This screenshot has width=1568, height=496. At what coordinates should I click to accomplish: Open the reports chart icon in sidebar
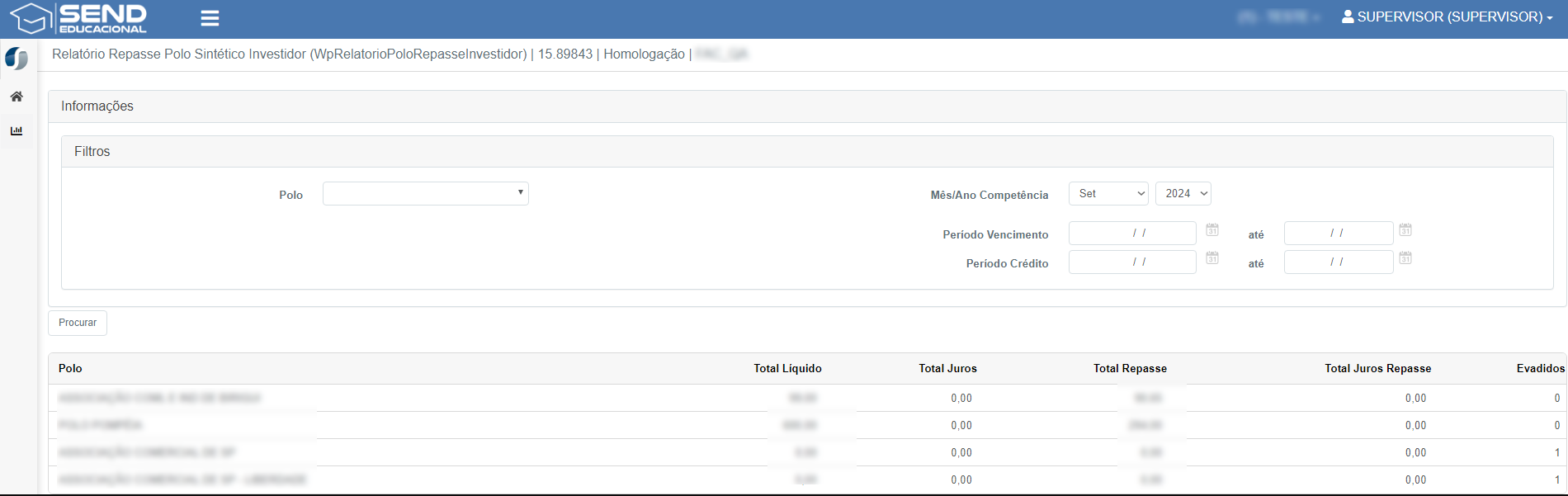point(17,130)
